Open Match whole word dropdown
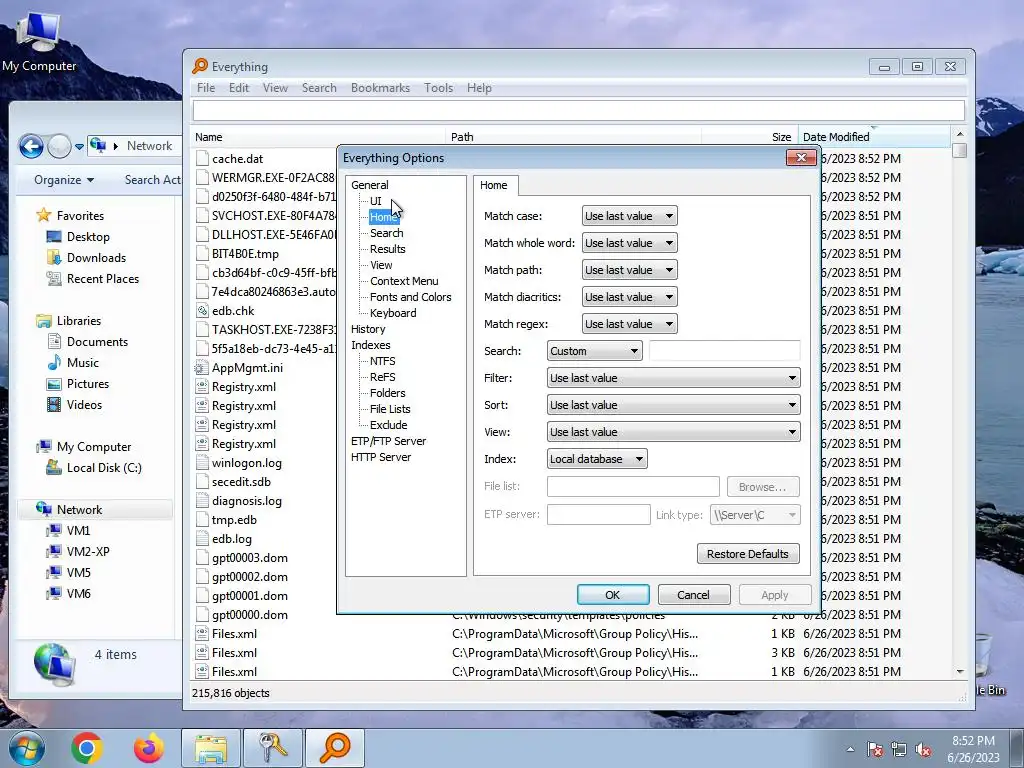This screenshot has width=1024, height=768. pos(630,243)
